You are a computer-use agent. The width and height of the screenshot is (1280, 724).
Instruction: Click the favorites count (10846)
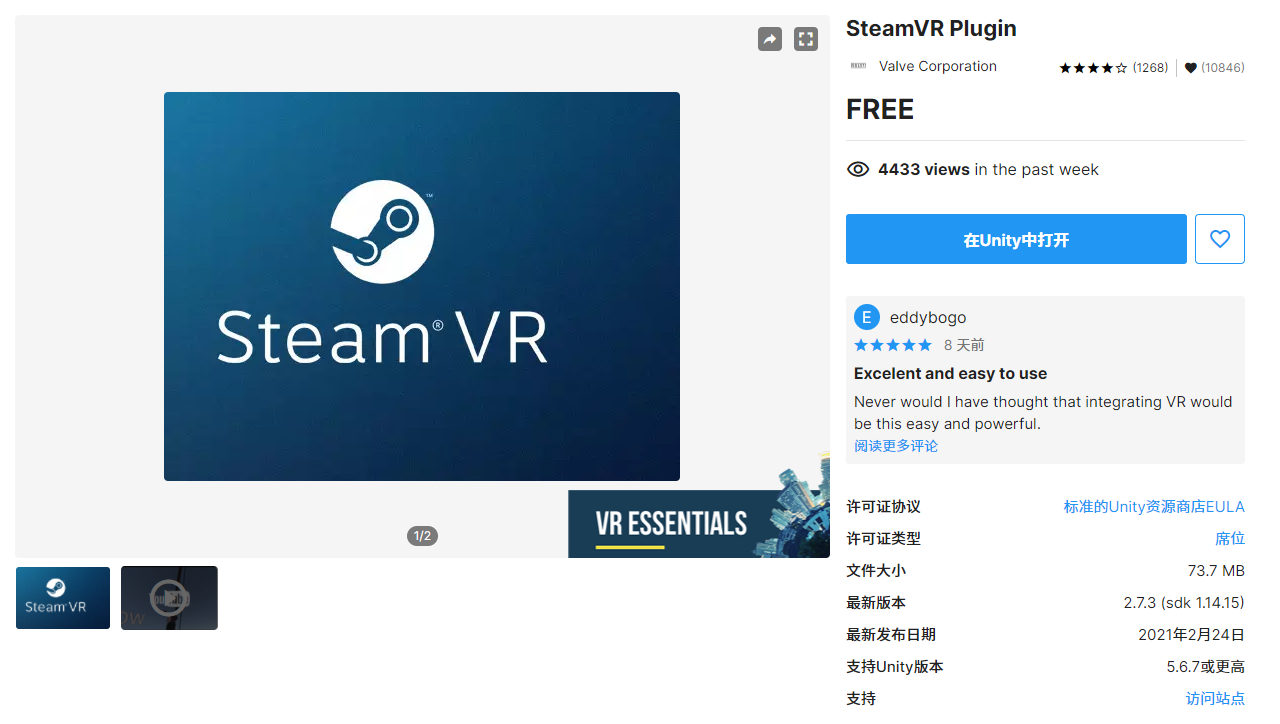(x=1223, y=68)
